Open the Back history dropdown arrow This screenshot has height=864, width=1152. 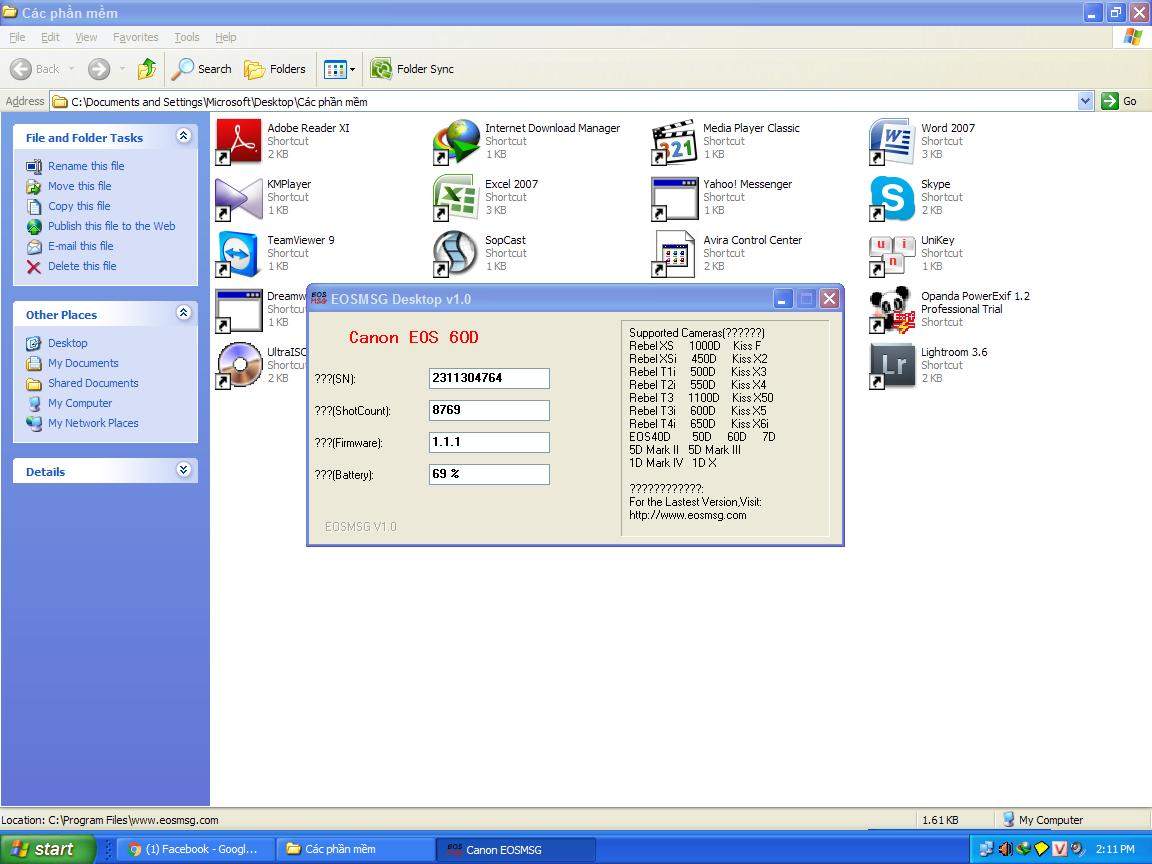coord(71,69)
